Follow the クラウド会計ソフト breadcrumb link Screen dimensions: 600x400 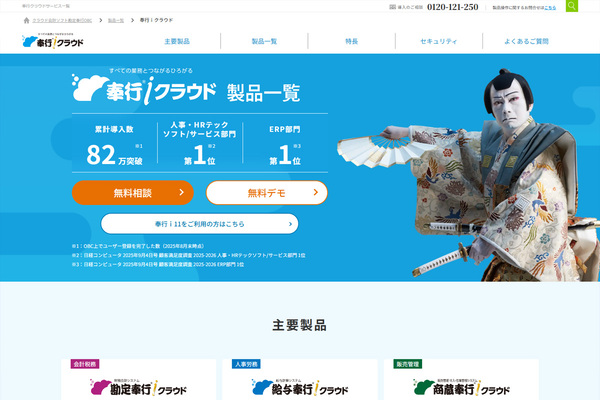(x=62, y=20)
